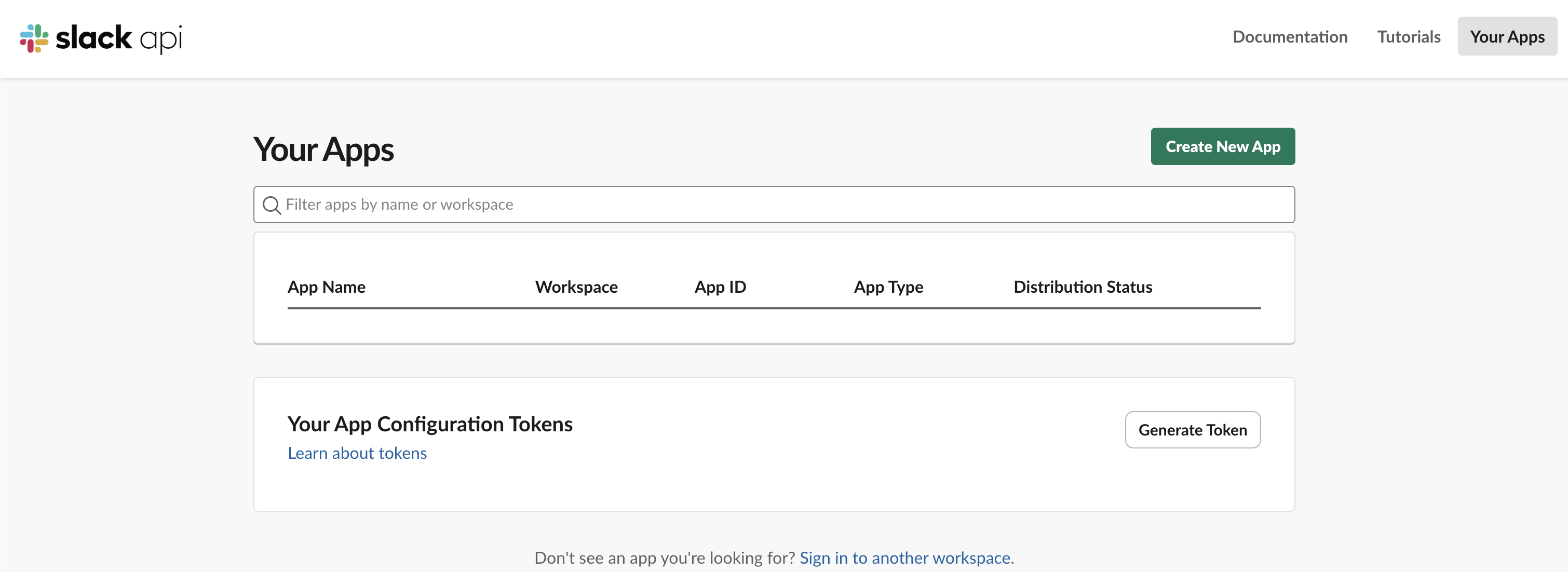The height and width of the screenshot is (572, 1568).
Task: Click the App Name column header
Action: (x=326, y=287)
